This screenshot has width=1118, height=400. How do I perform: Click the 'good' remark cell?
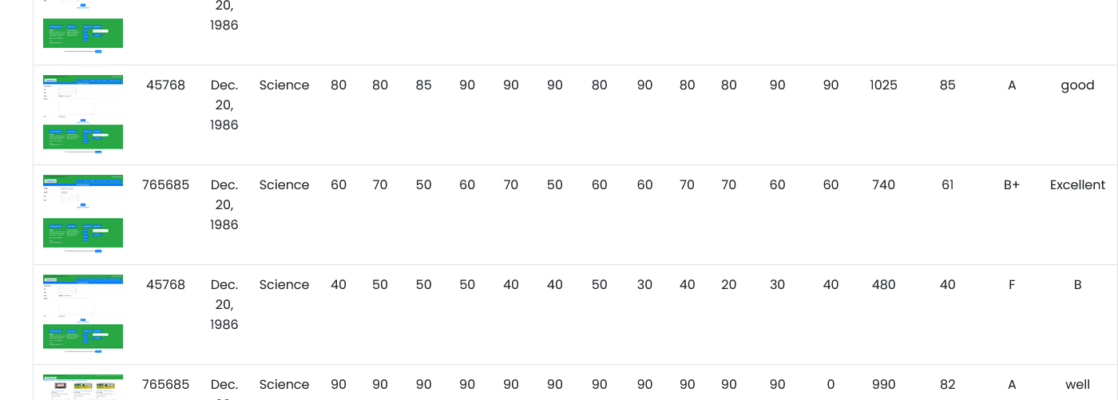pos(1077,86)
